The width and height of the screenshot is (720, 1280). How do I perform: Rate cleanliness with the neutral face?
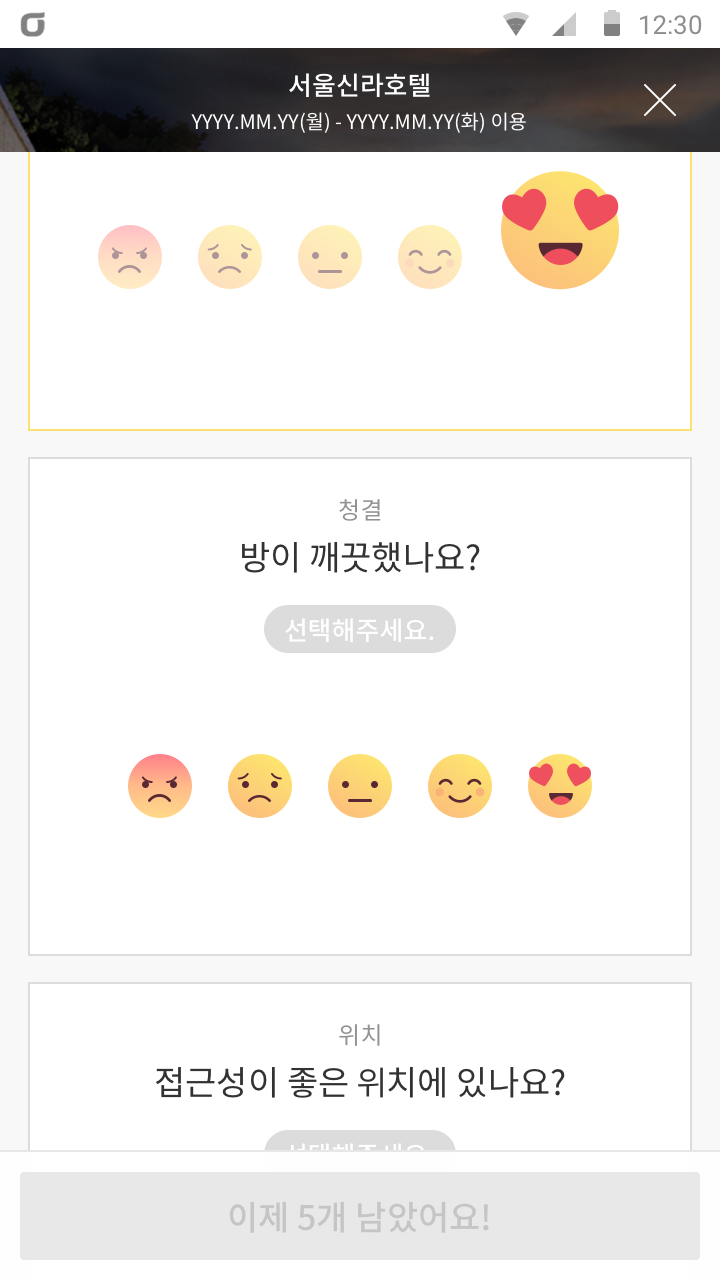click(x=360, y=786)
